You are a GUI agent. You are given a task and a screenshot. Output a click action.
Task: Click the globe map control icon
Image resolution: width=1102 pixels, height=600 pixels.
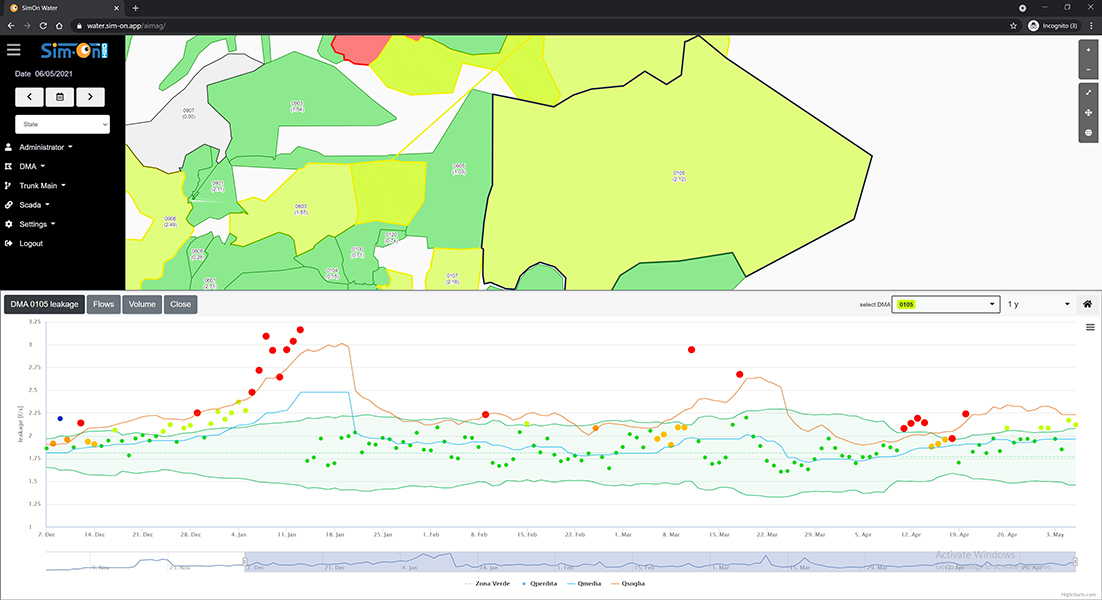coord(1088,132)
